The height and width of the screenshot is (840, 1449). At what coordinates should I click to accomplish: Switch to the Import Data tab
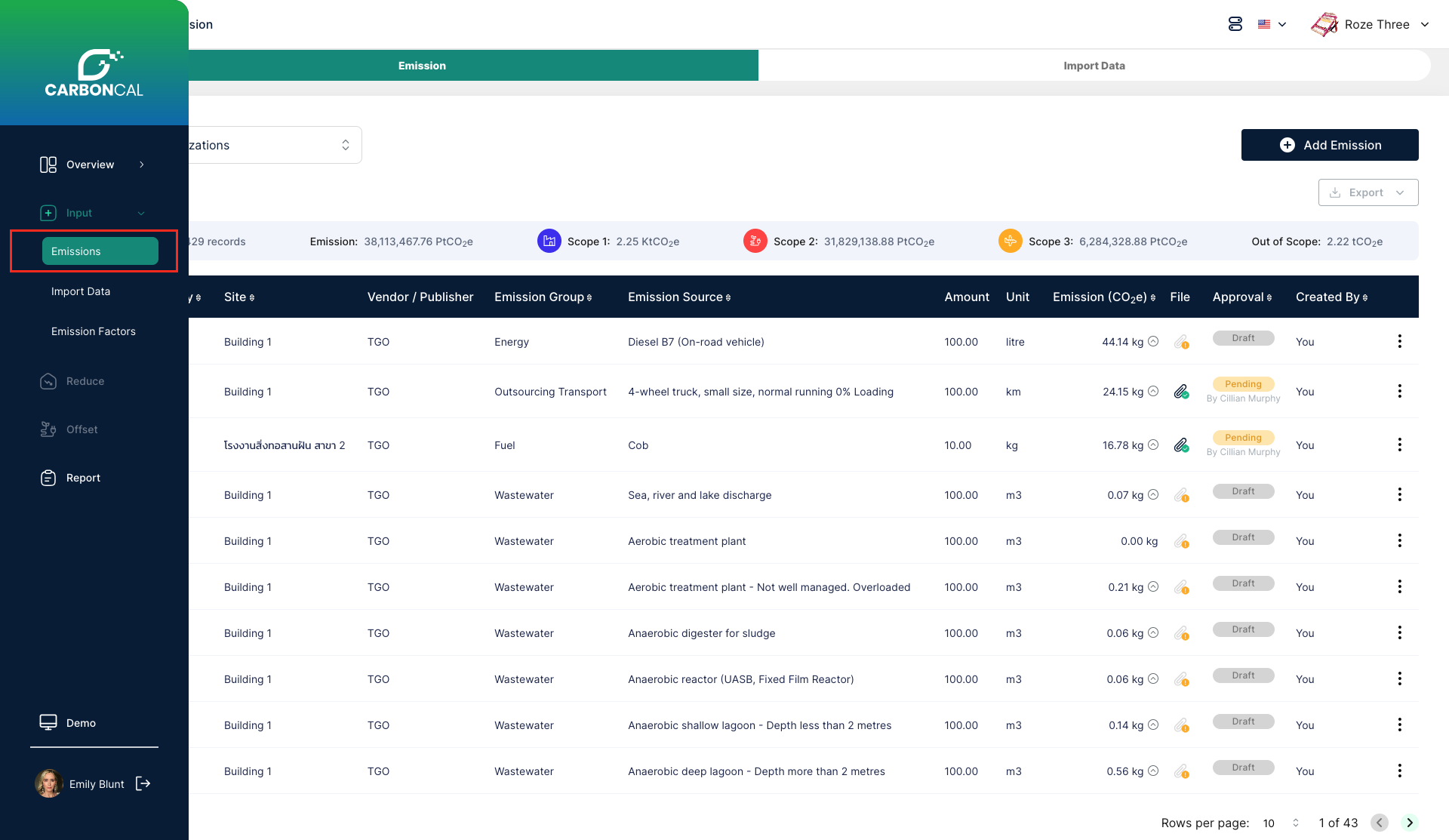[1094, 66]
